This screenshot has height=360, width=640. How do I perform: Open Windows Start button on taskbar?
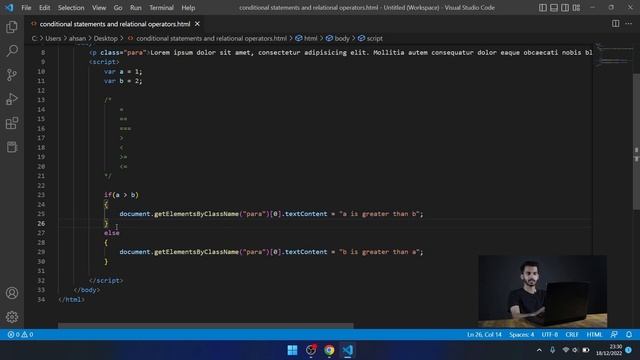pos(292,350)
